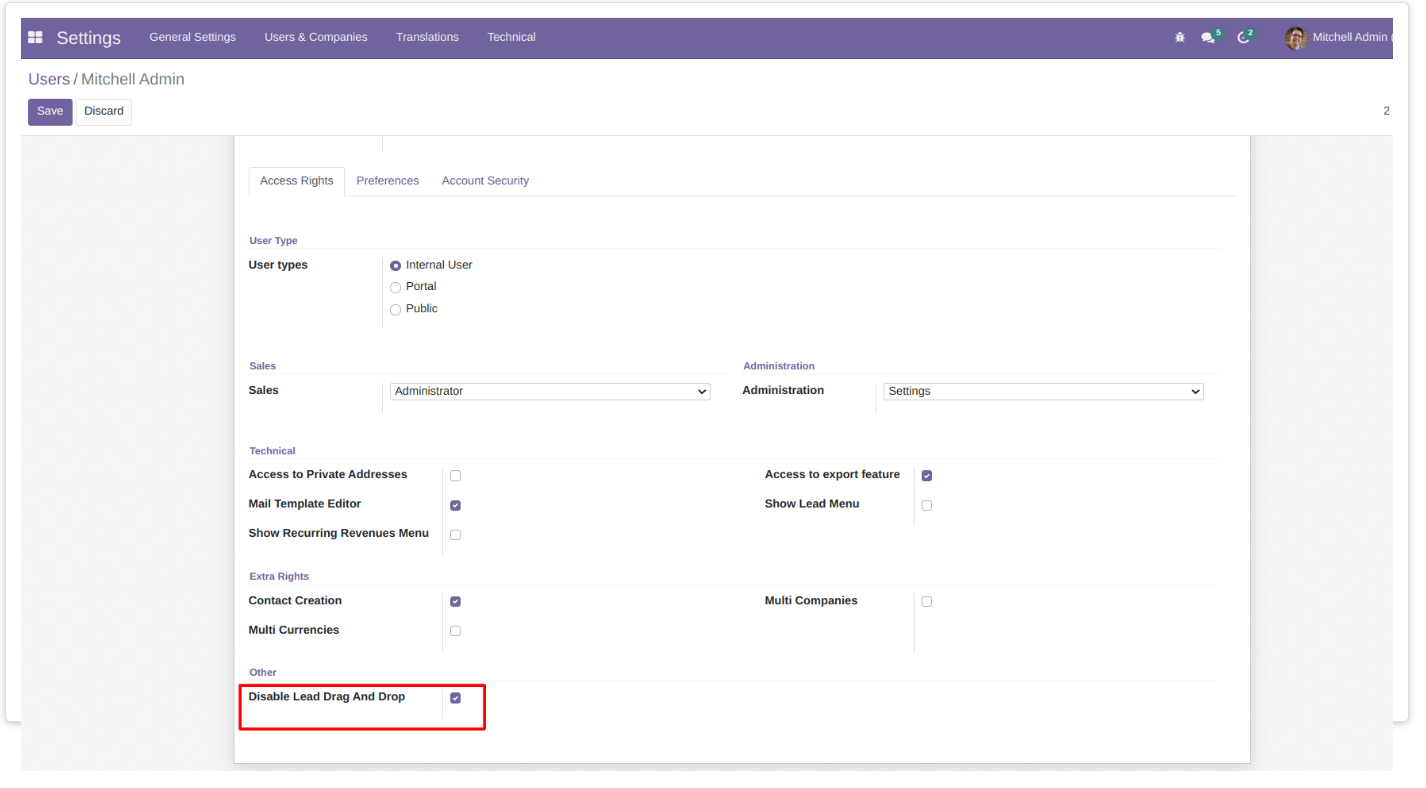Click the Mail Template Editor label
Image resolution: width=1426 pixels, height=788 pixels.
tap(305, 504)
